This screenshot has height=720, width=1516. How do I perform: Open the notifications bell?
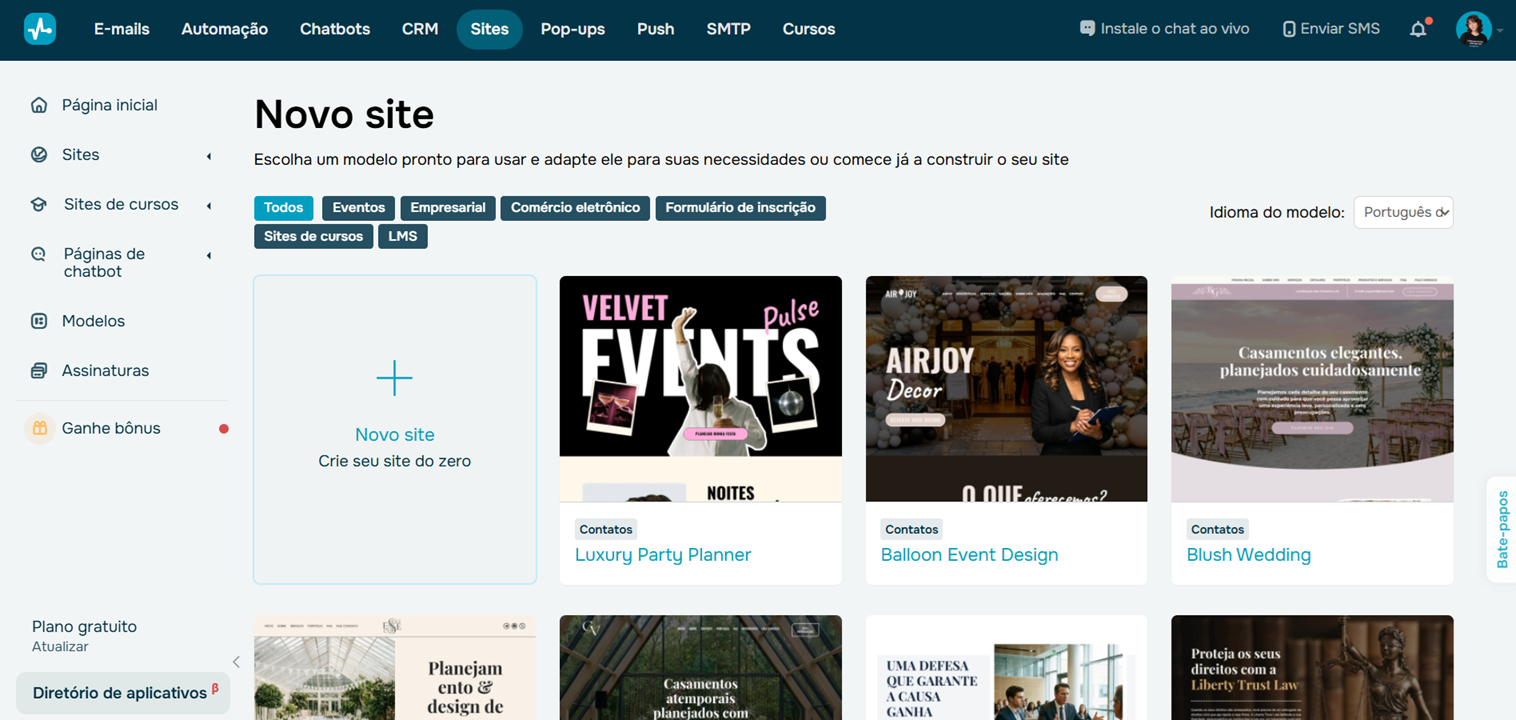[1418, 29]
